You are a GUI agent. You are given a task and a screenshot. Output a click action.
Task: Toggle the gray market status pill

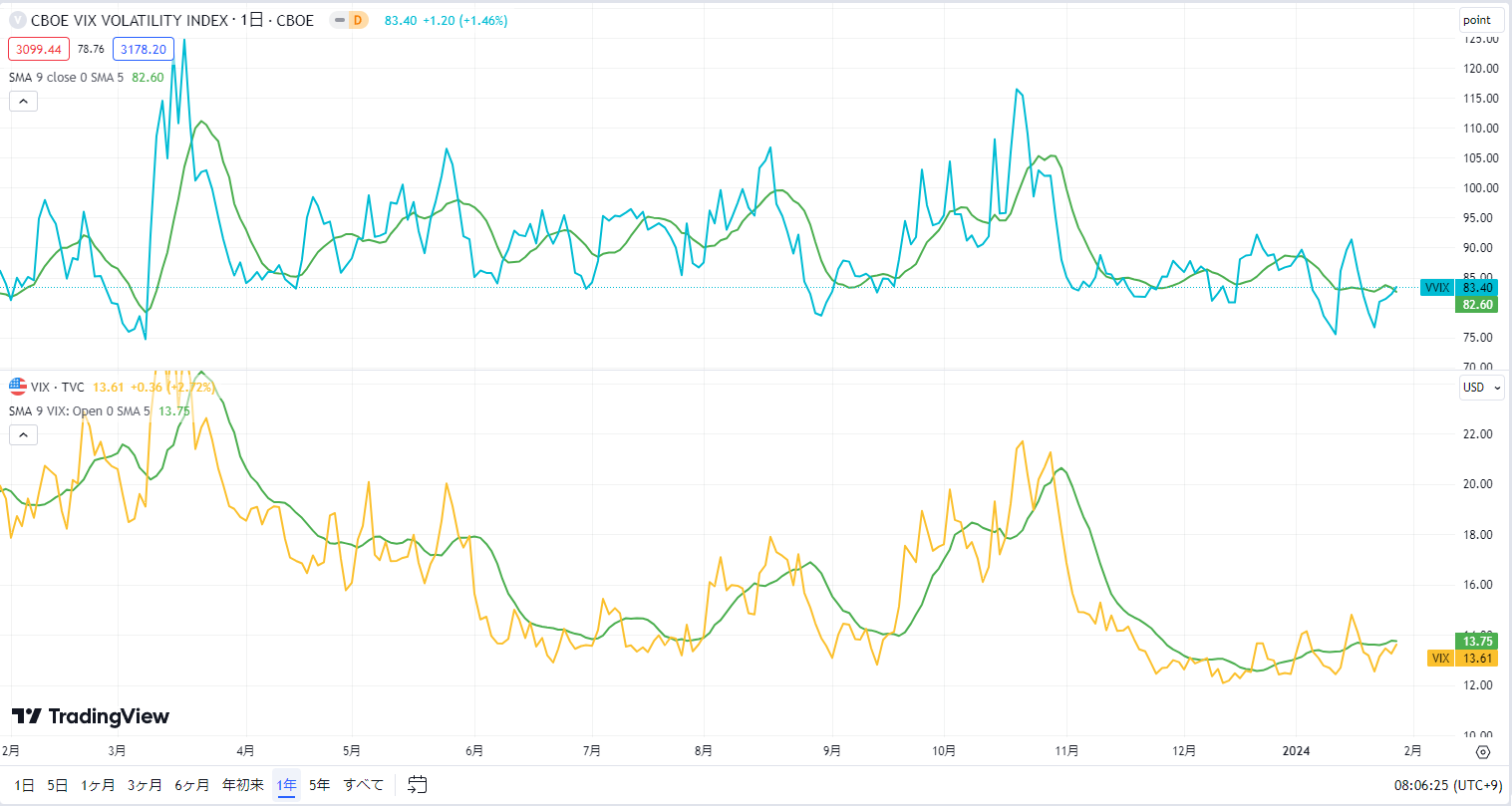(x=339, y=21)
